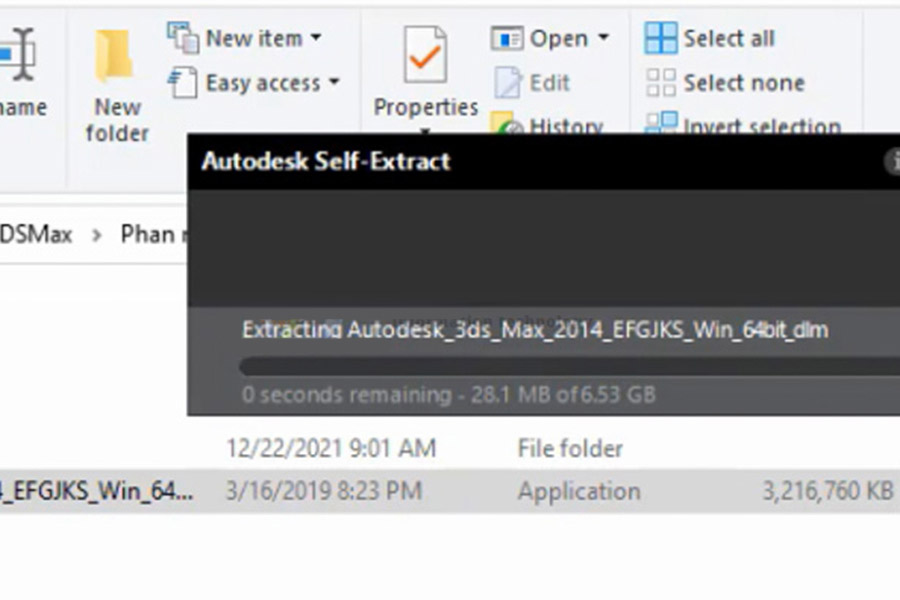The width and height of the screenshot is (900, 600).
Task: Click the Invert selection icon
Action: click(661, 122)
